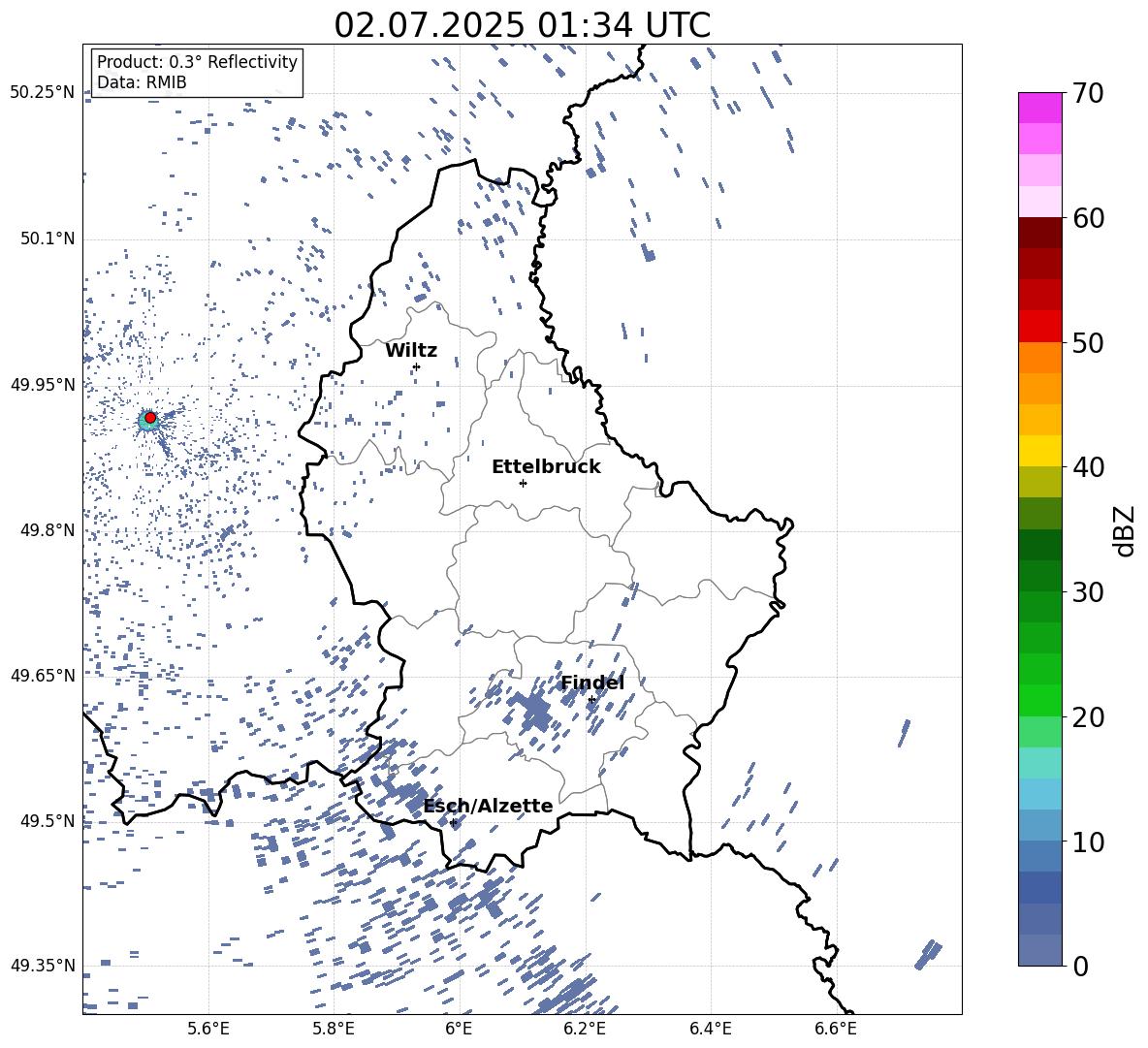
Task: Click the Ettelbruck city label
Action: click(546, 467)
